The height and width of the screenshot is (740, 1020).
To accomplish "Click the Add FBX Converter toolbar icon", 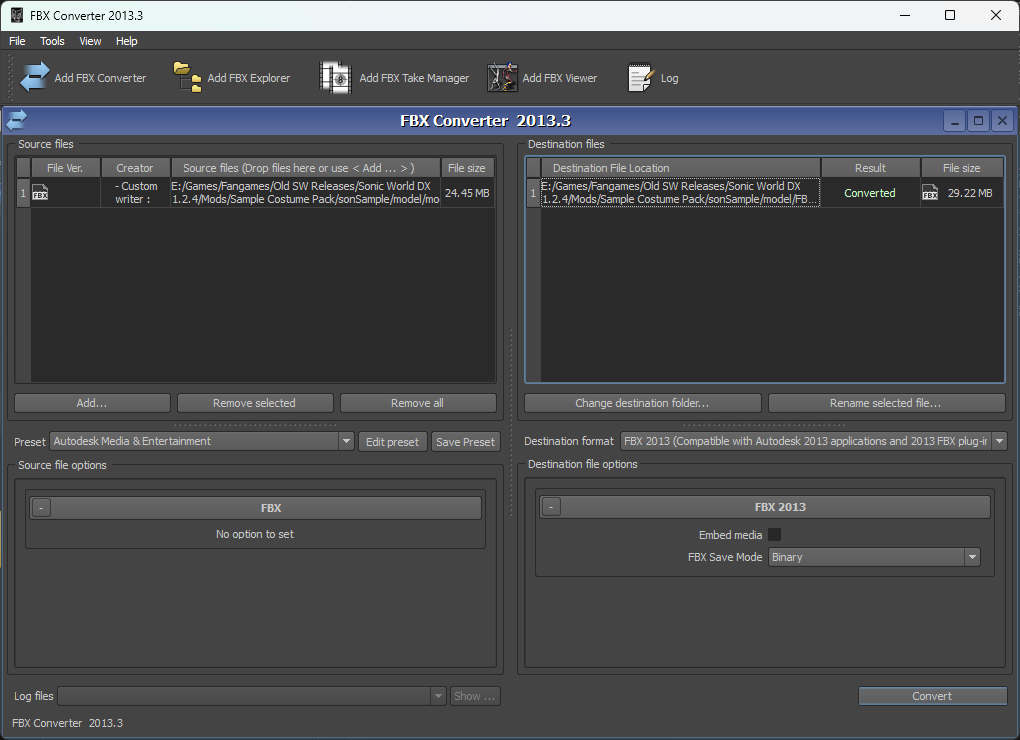I will pos(35,78).
